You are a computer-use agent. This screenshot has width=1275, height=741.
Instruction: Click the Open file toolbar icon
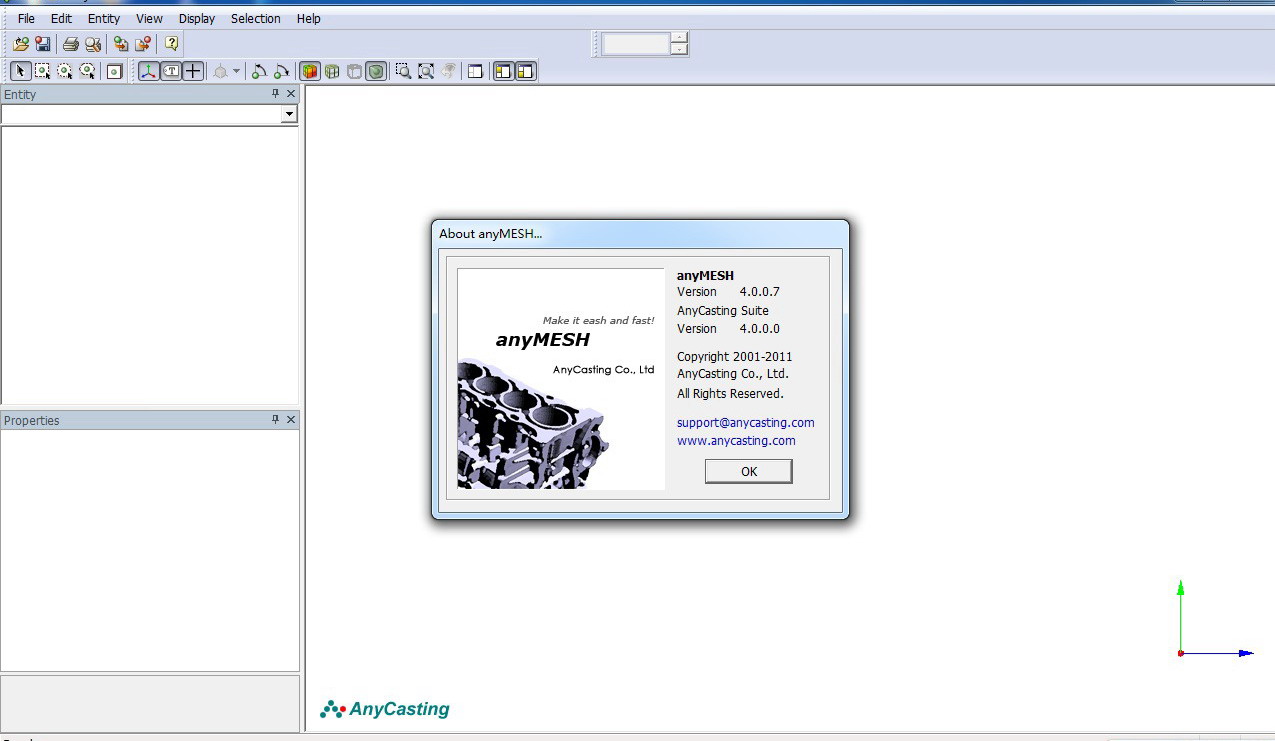tap(21, 44)
